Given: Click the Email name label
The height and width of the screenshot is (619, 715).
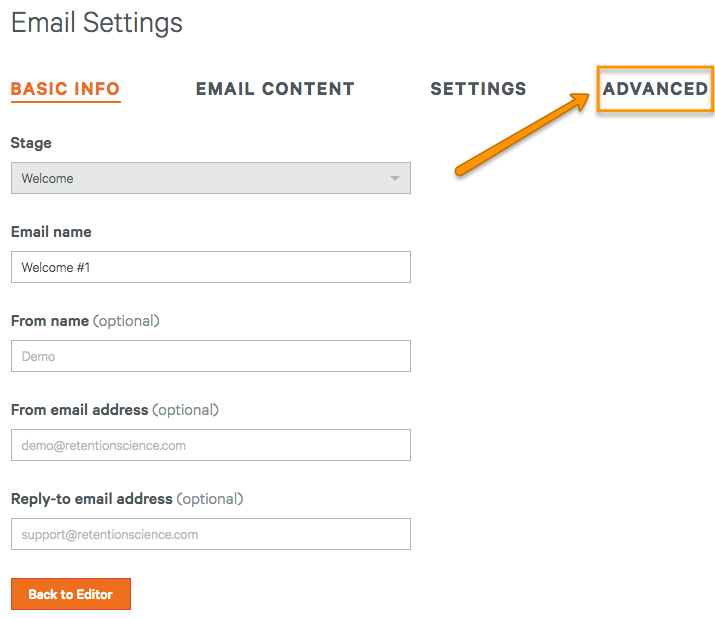Looking at the screenshot, I should tap(51, 232).
